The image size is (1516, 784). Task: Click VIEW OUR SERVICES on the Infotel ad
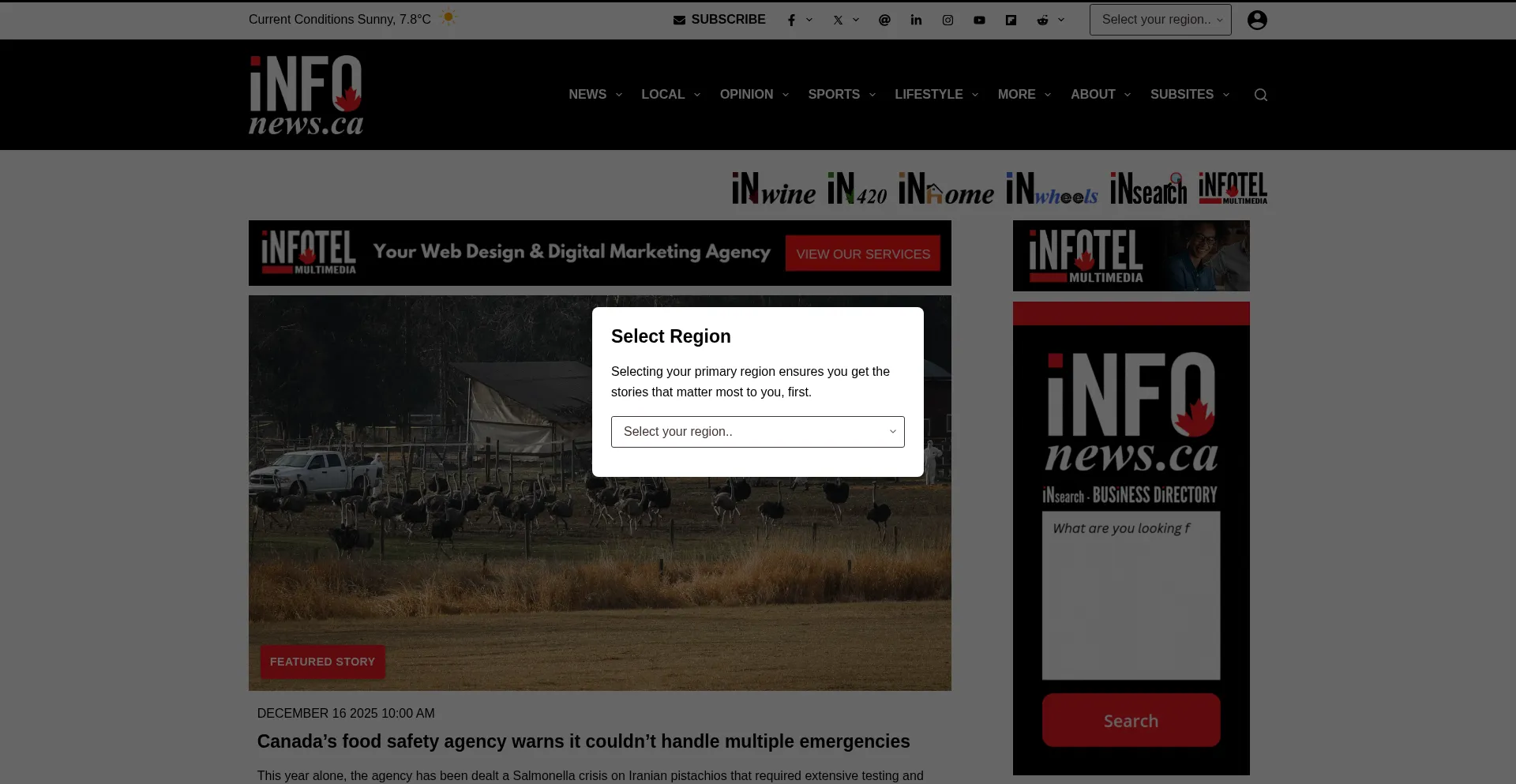[863, 253]
